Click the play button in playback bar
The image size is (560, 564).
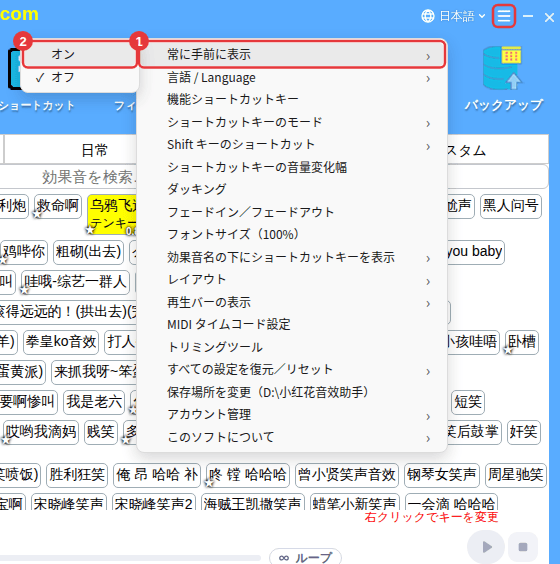tap(486, 547)
